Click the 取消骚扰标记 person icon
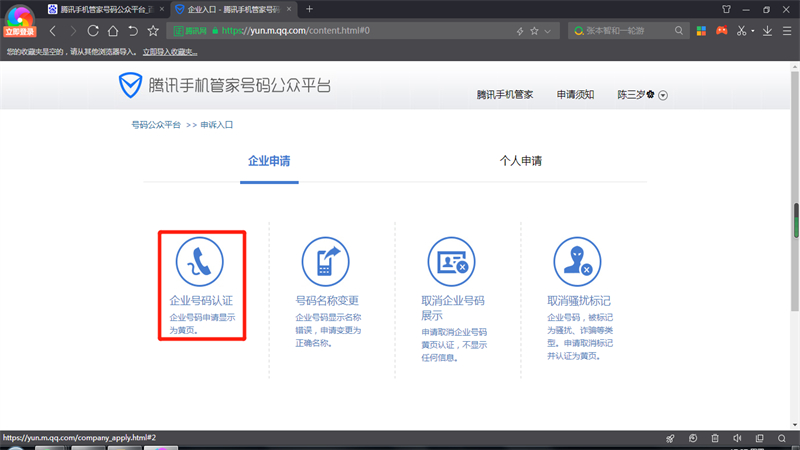The image size is (800, 450). coord(577,262)
